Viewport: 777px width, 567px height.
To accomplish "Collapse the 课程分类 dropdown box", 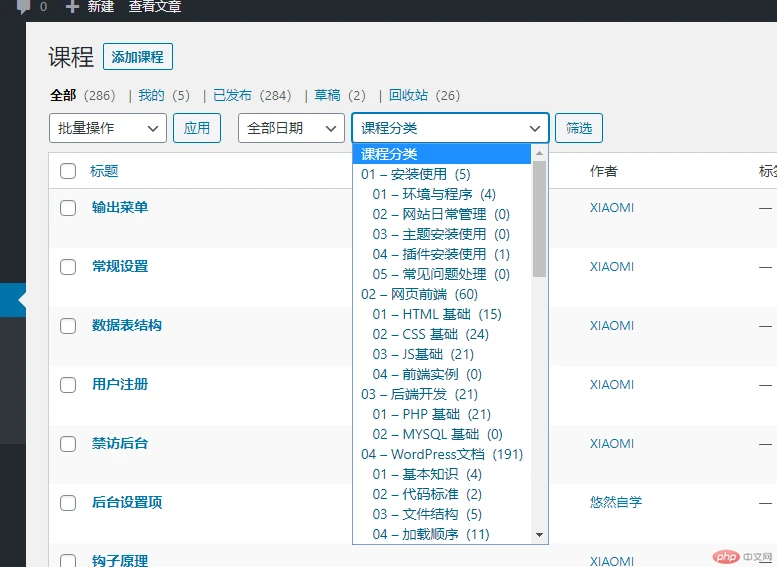I will click(x=450, y=128).
